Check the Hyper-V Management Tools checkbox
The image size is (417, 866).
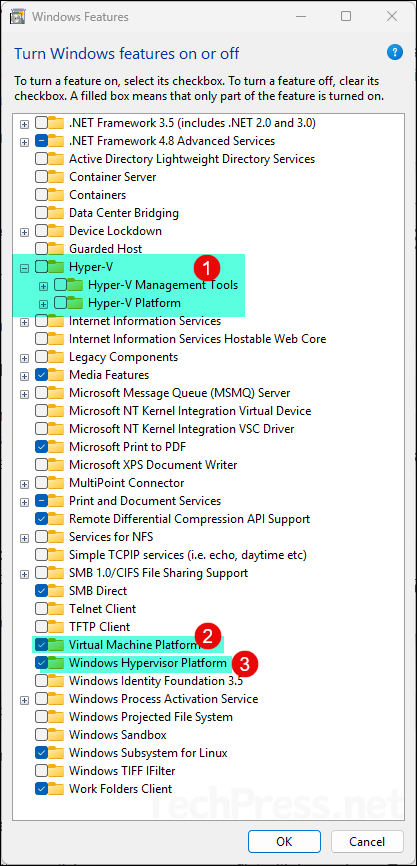point(60,286)
